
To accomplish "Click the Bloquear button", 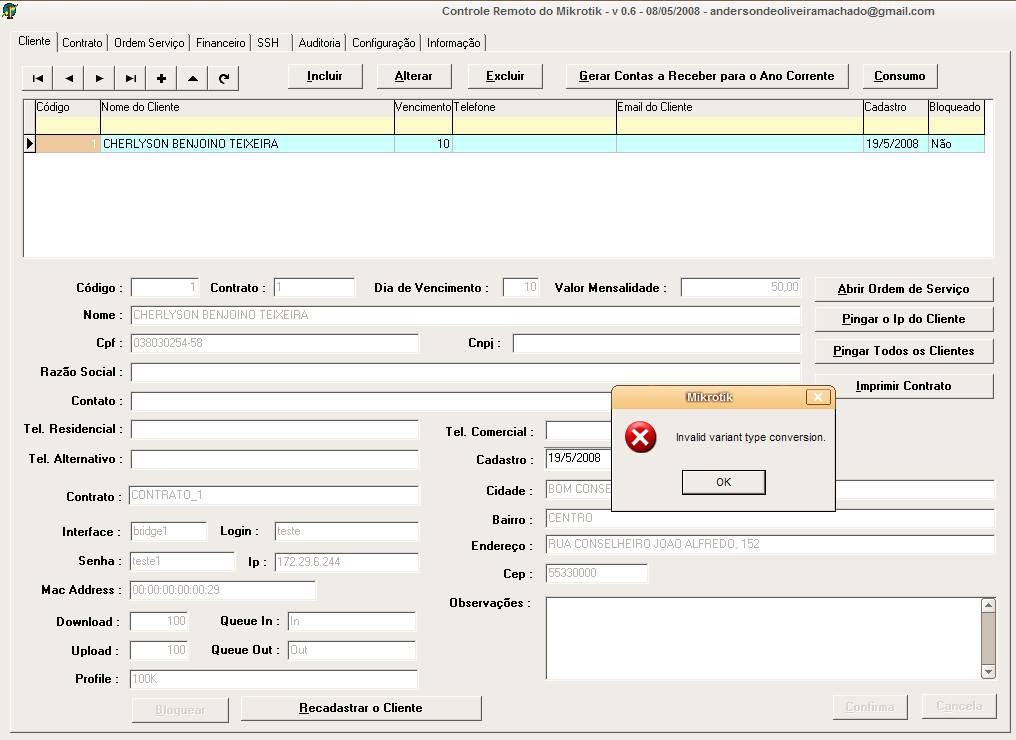I will pyautogui.click(x=180, y=710).
